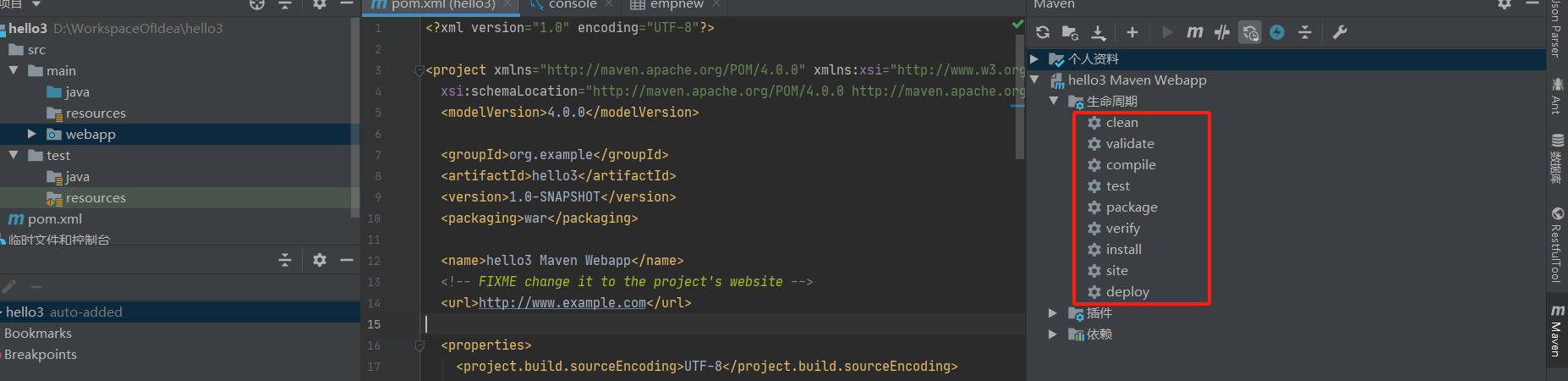Add Maven project with plus icon

point(1132,32)
